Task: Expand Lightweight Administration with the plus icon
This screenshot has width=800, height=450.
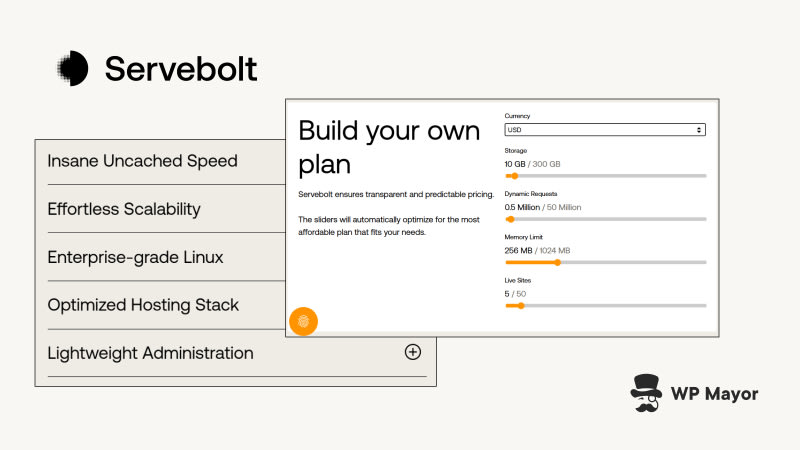Action: click(412, 352)
